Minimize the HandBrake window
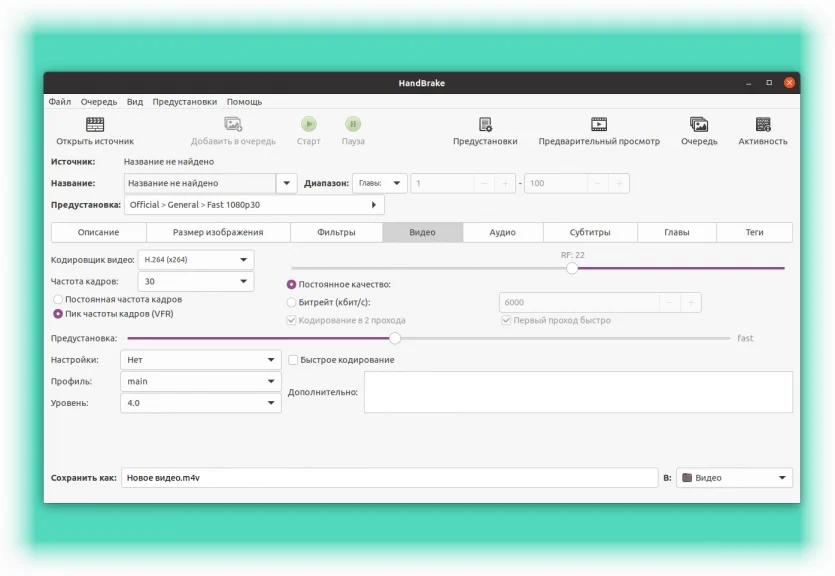This screenshot has height=576, width=835. click(748, 83)
